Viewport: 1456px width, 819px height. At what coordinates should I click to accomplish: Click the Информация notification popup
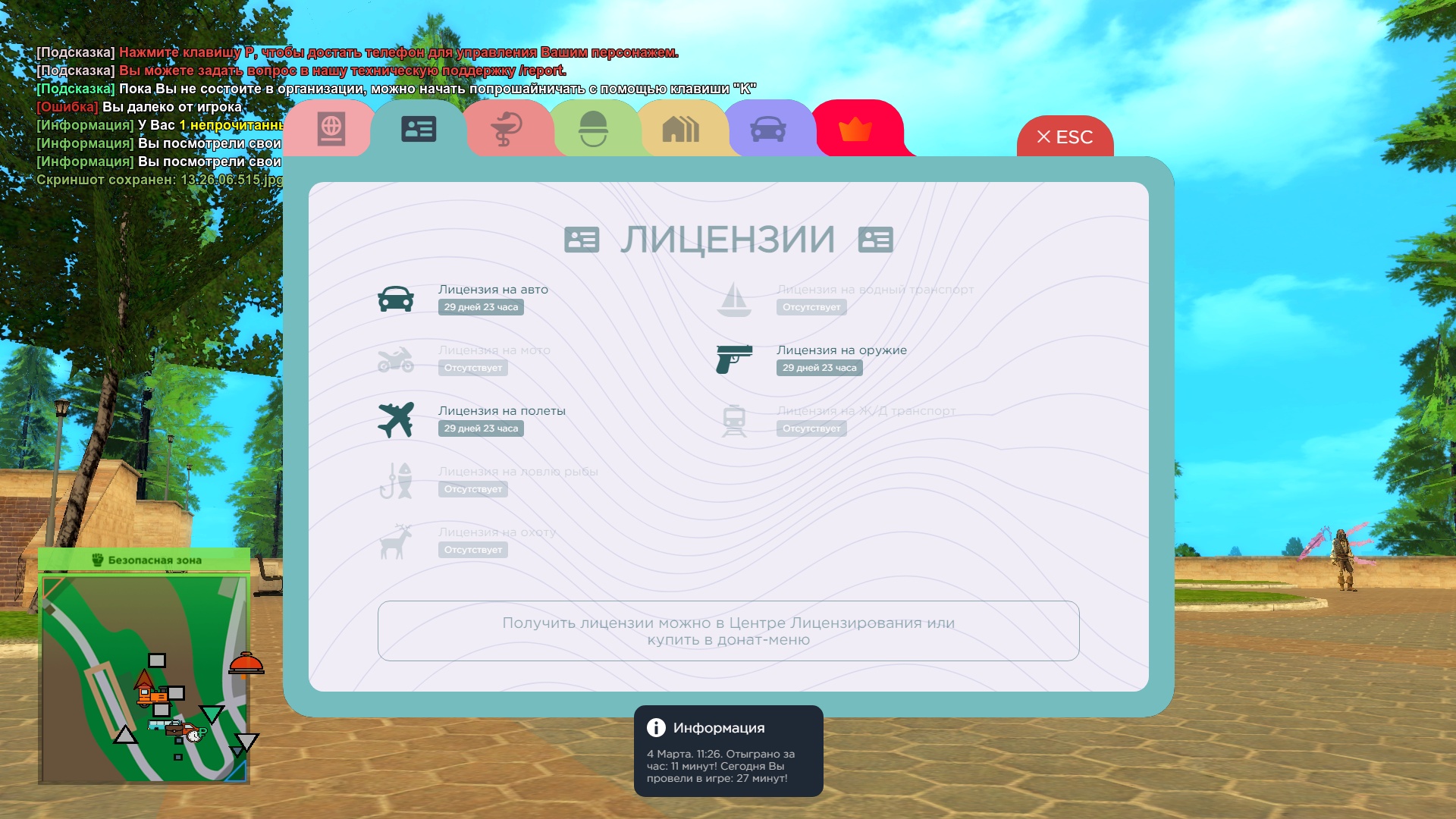[x=728, y=751]
